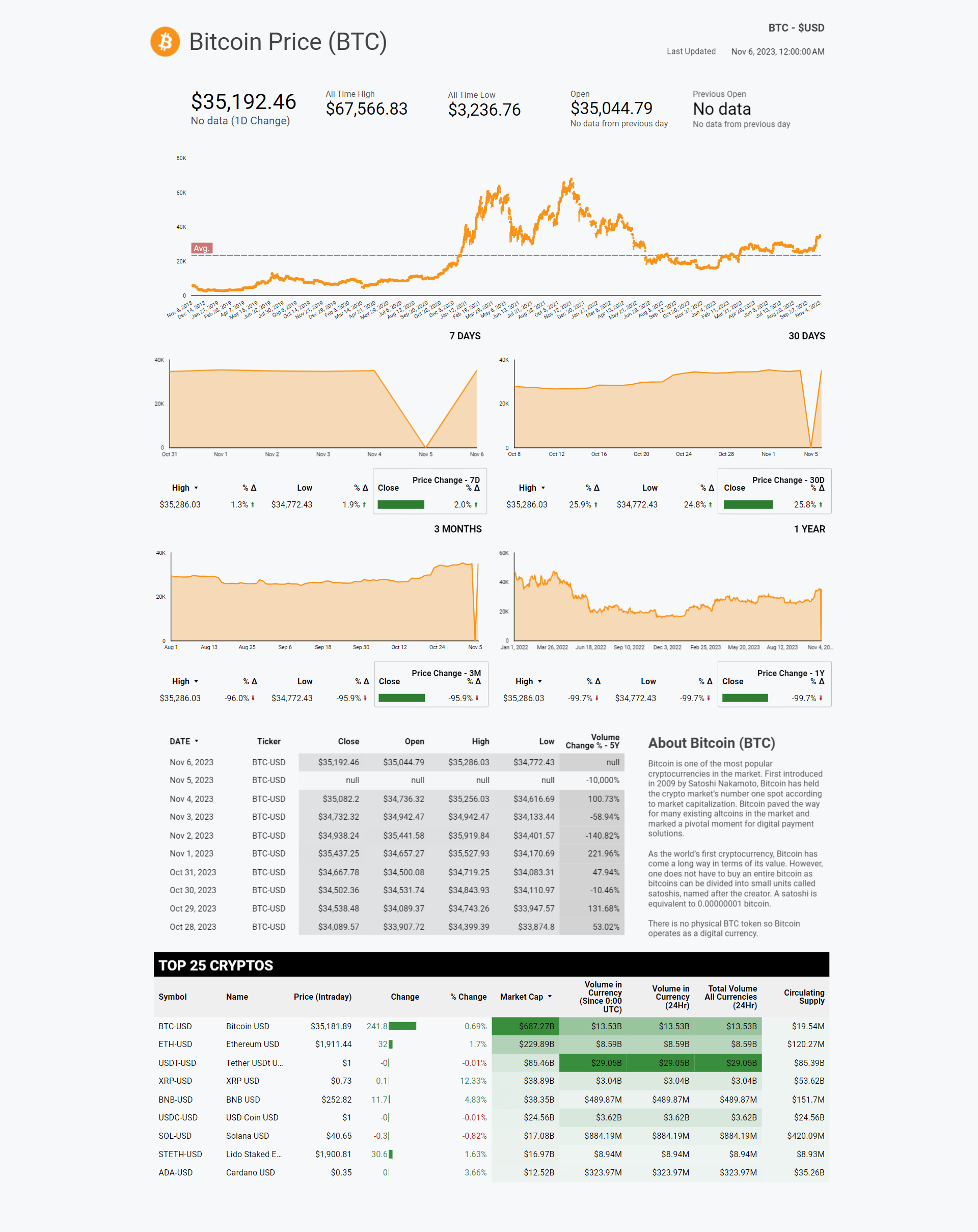
Task: Click the red arrow in Price Change 1Y box
Action: tap(821, 698)
